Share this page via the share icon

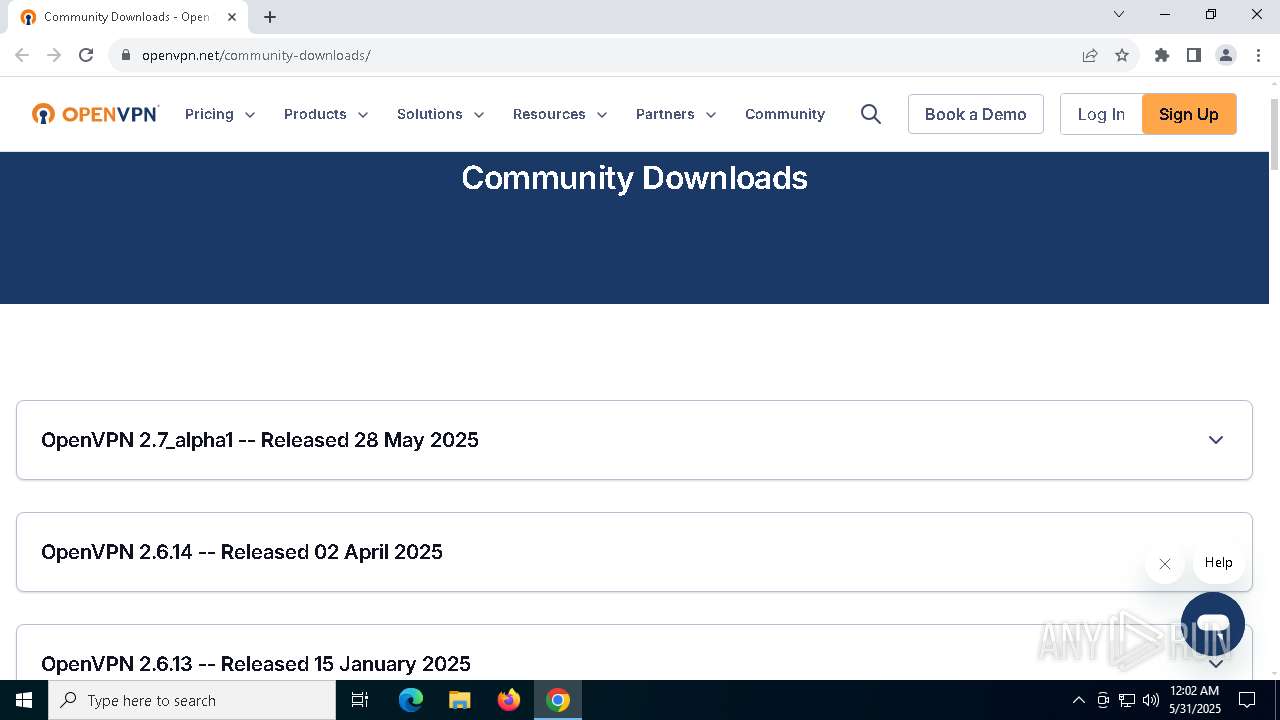coord(1090,55)
